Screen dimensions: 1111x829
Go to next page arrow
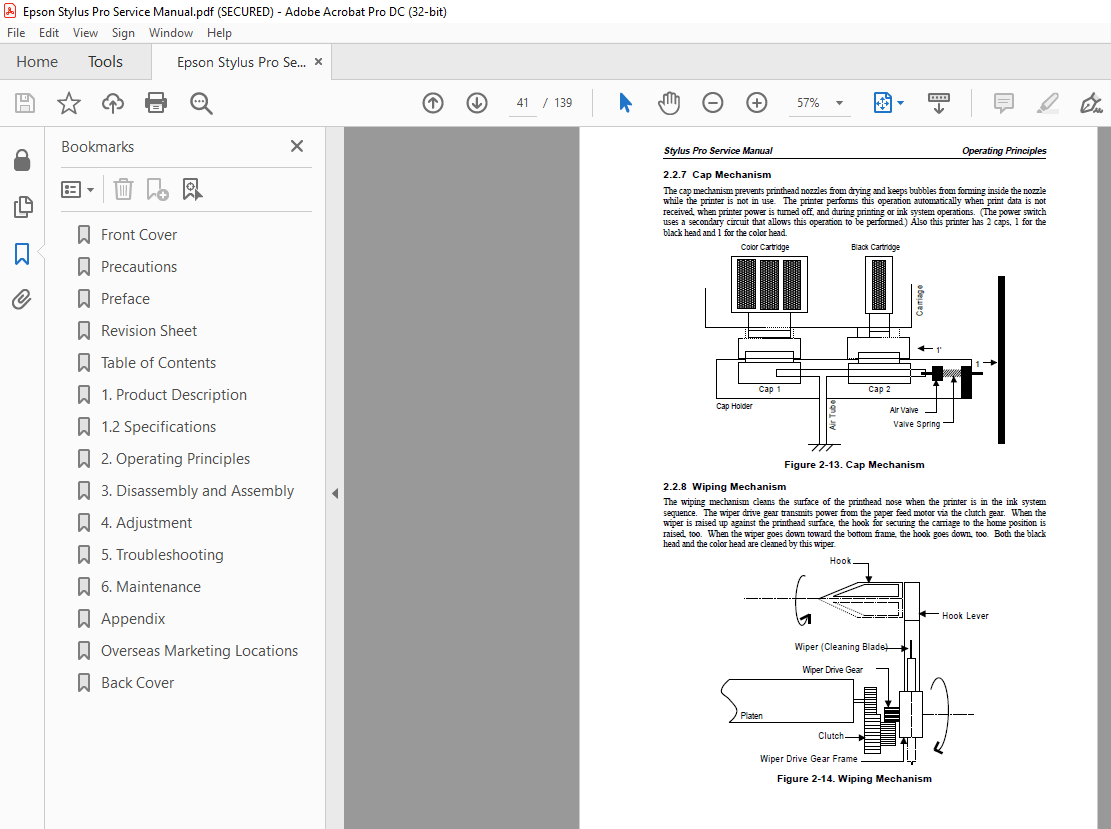click(x=476, y=103)
